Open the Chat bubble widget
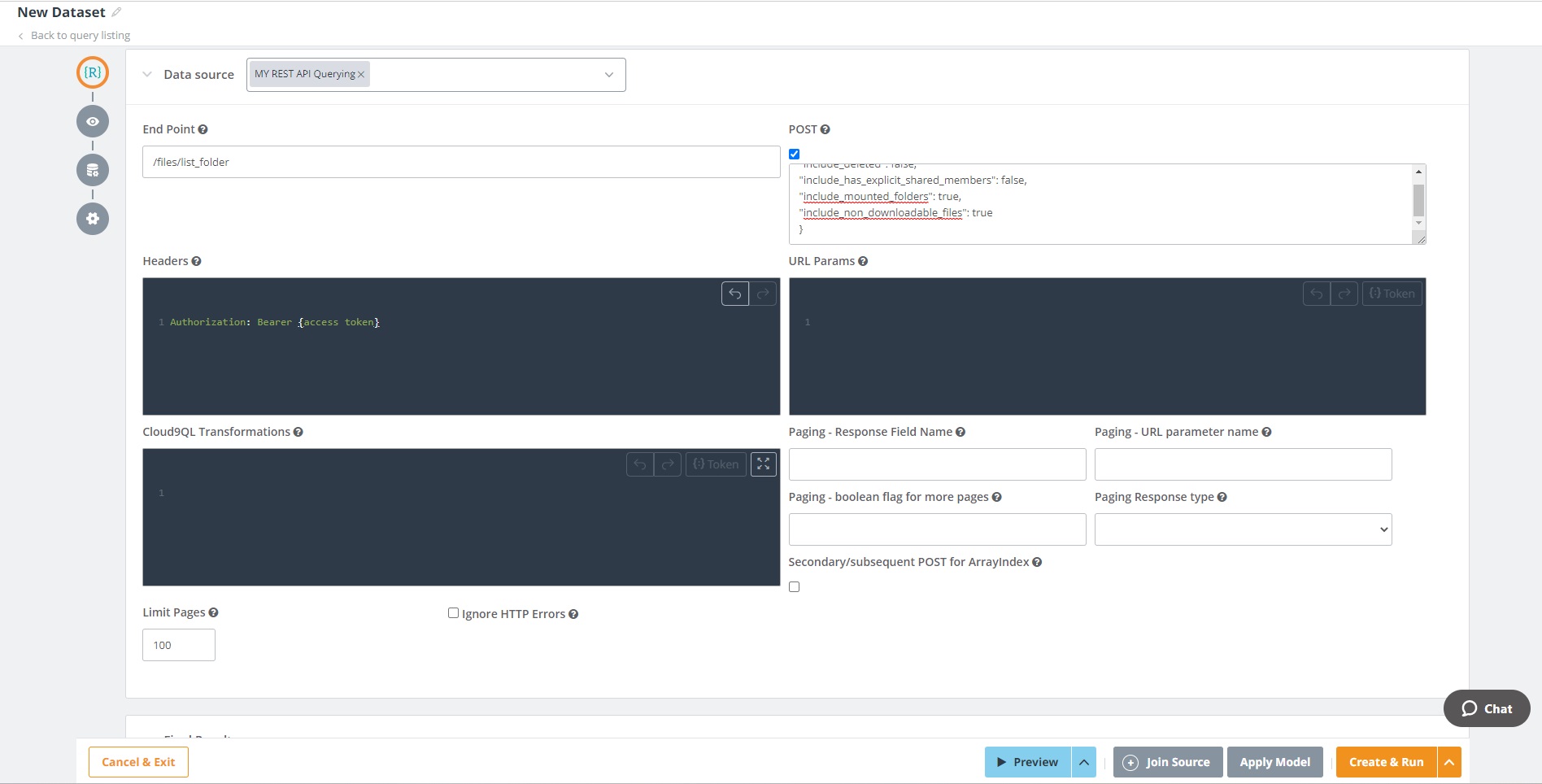Viewport: 1542px width, 784px height. tap(1486, 708)
